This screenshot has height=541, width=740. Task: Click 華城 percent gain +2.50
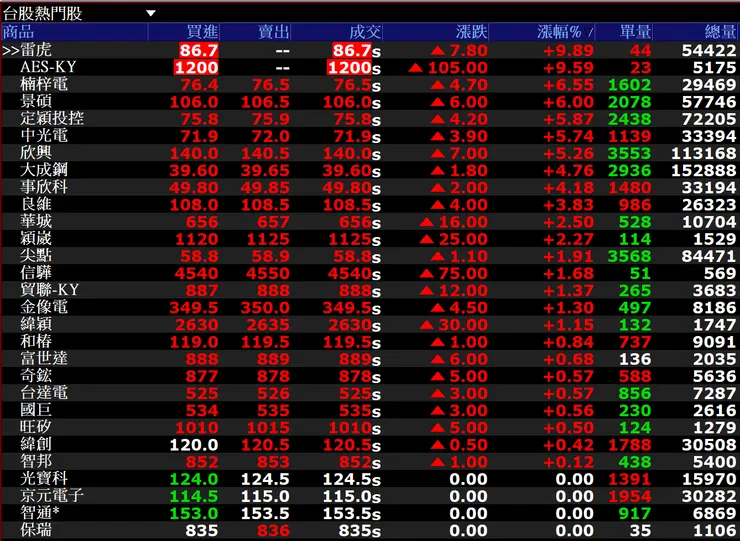568,222
